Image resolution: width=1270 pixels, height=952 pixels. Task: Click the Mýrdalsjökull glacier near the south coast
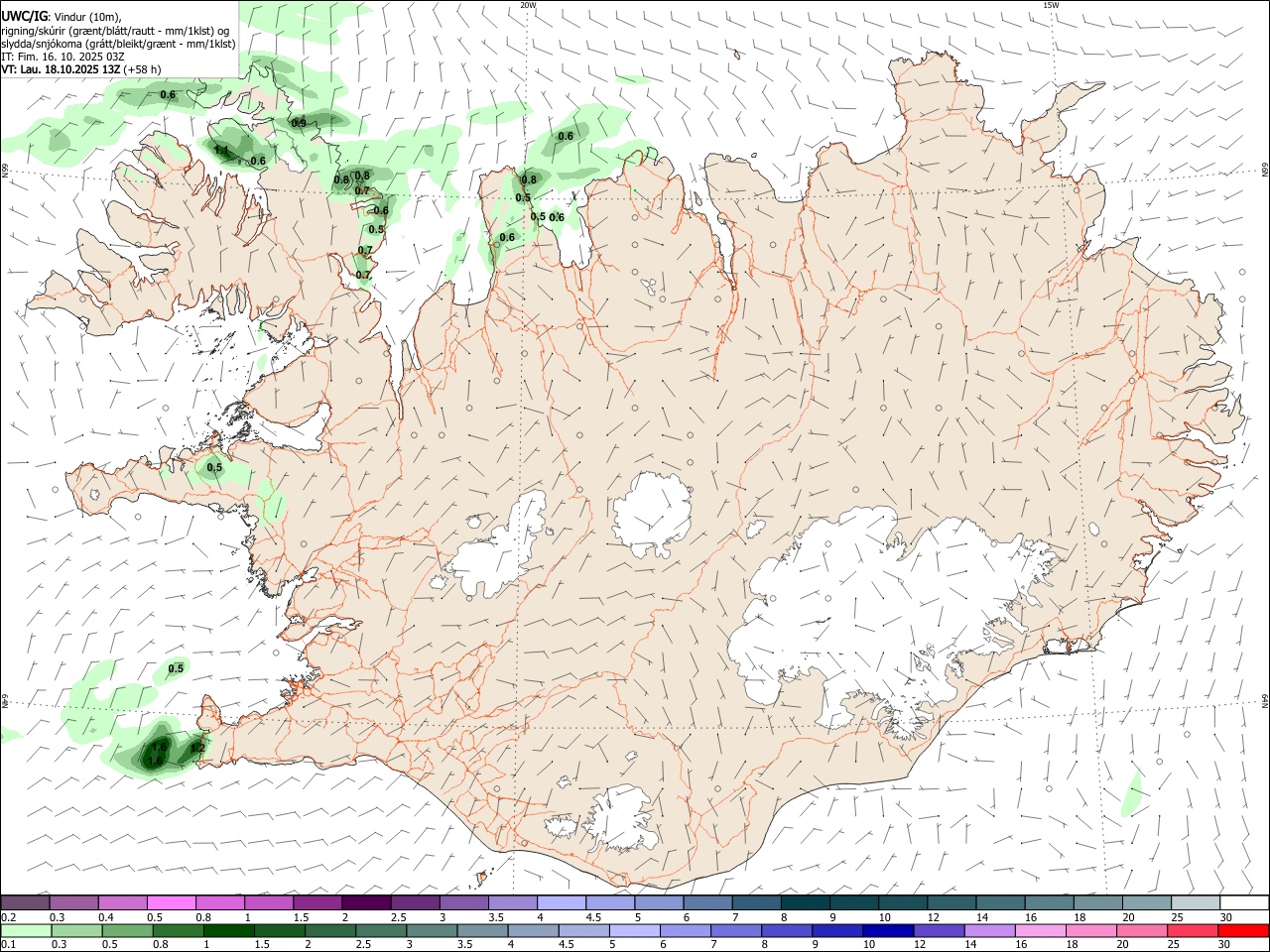(x=622, y=818)
